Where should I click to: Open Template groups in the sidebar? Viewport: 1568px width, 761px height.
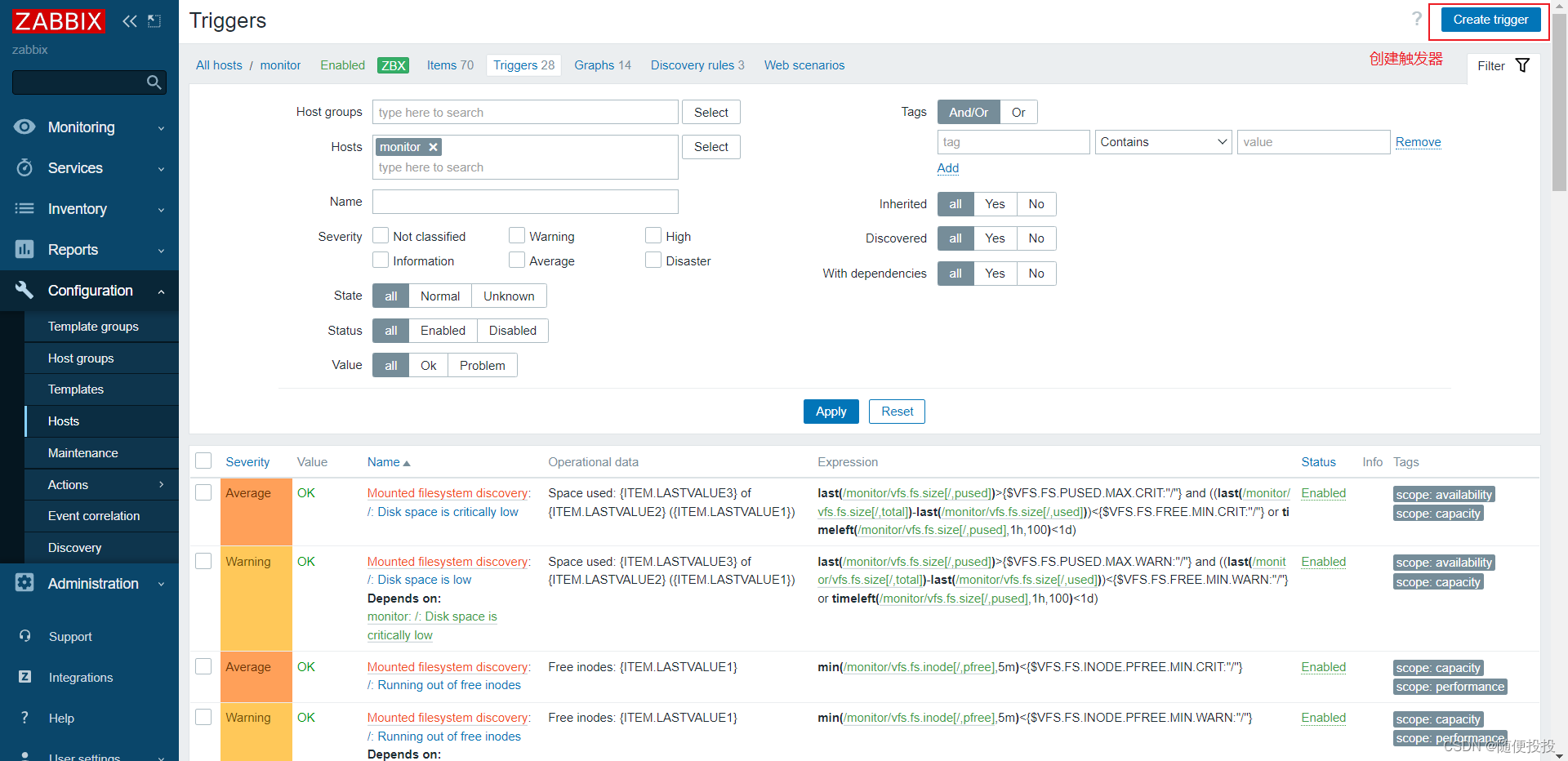pyautogui.click(x=101, y=327)
